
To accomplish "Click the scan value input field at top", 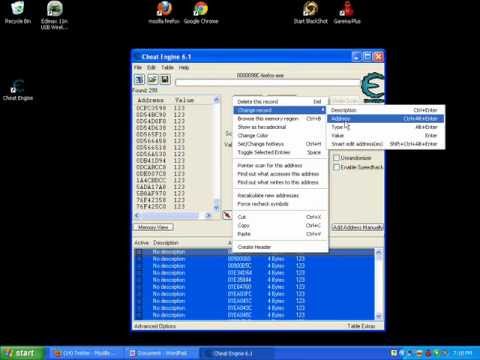I will coord(268,83).
